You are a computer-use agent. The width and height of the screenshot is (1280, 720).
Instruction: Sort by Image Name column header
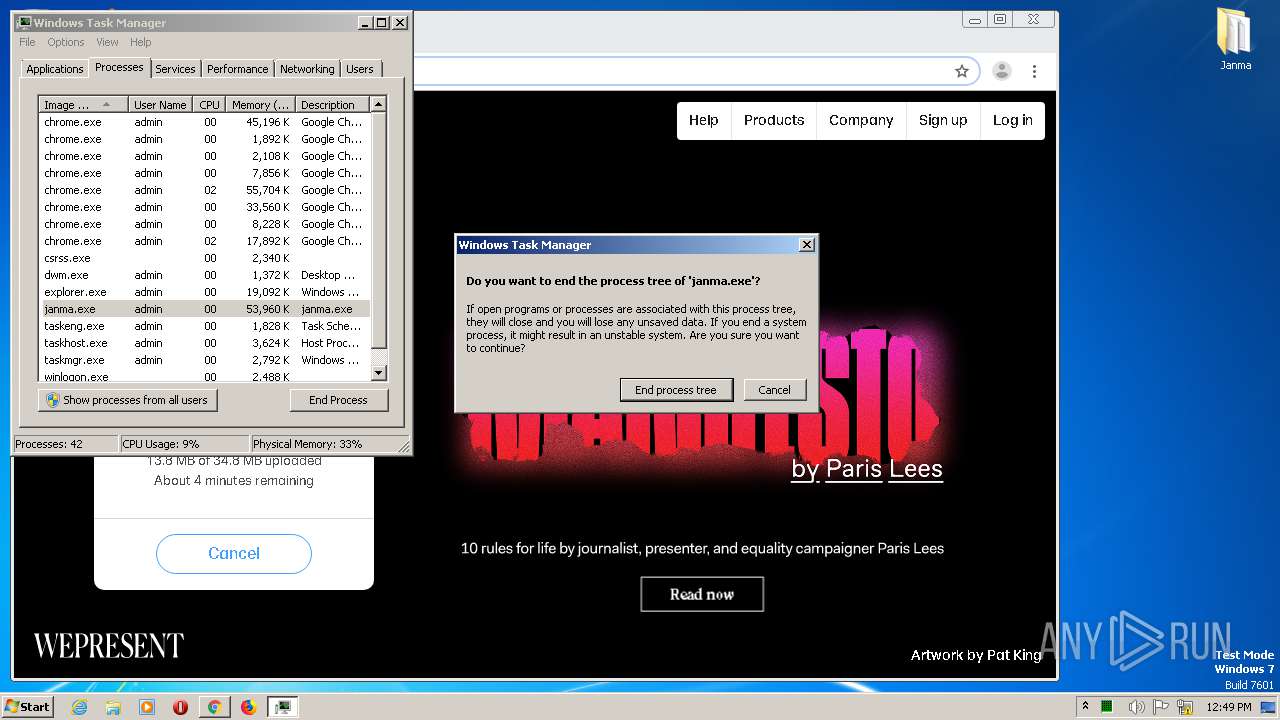click(84, 104)
